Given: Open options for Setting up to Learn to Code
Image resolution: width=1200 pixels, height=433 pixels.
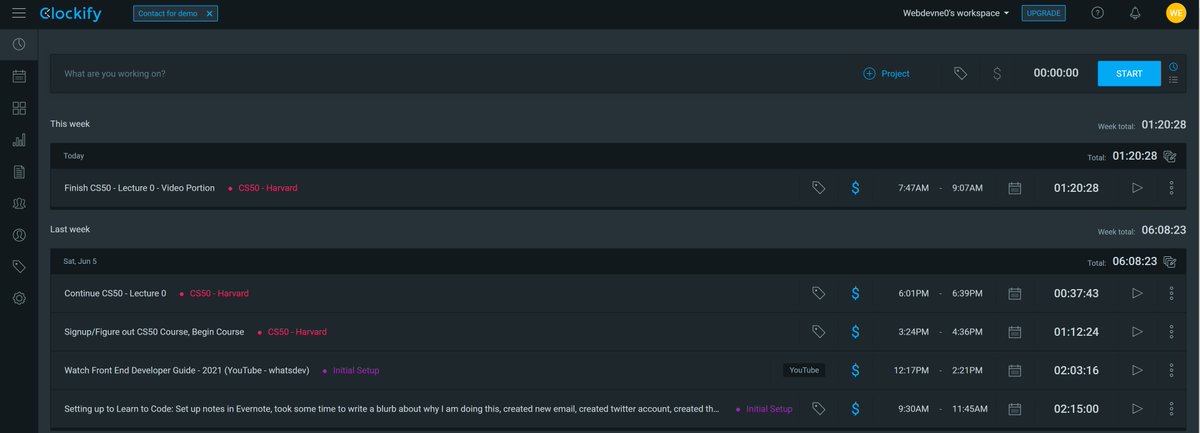Looking at the screenshot, I should [x=1171, y=409].
